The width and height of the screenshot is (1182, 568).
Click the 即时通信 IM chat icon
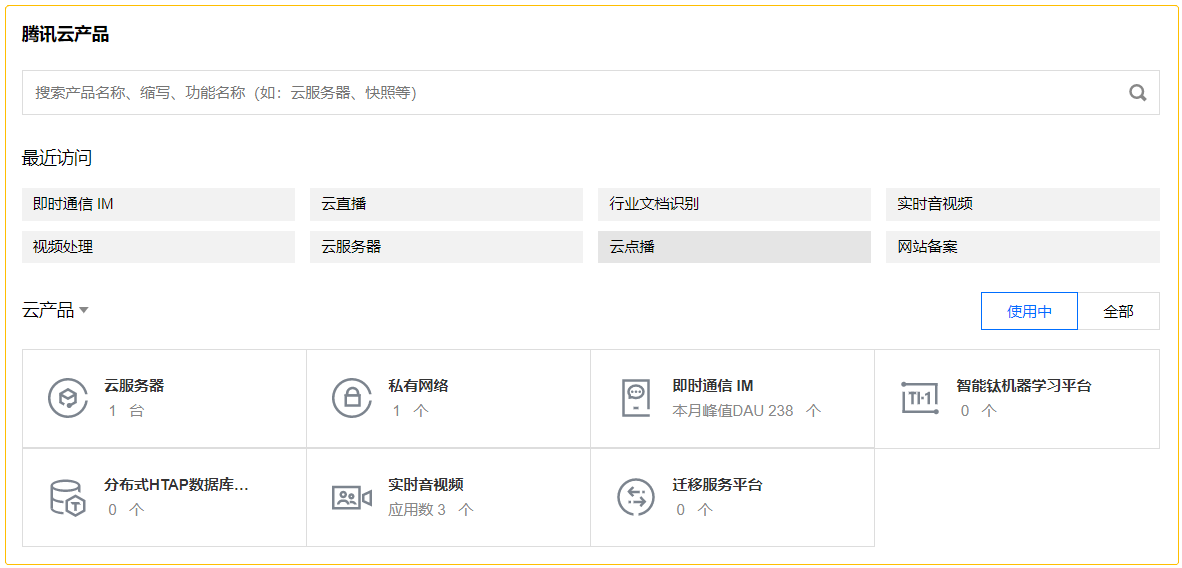(x=635, y=398)
